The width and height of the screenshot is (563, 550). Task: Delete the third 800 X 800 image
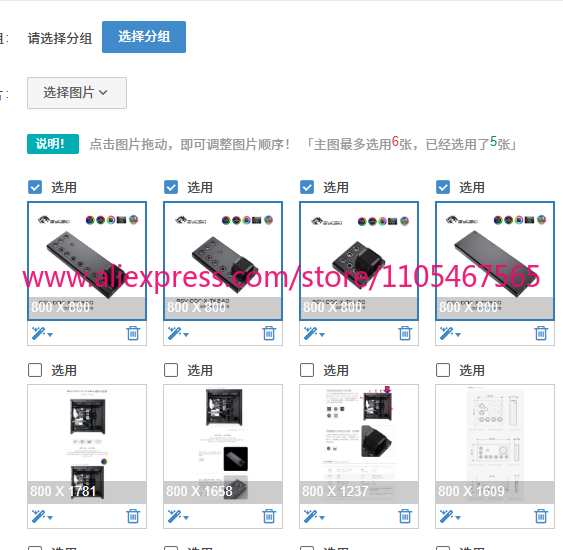click(405, 333)
